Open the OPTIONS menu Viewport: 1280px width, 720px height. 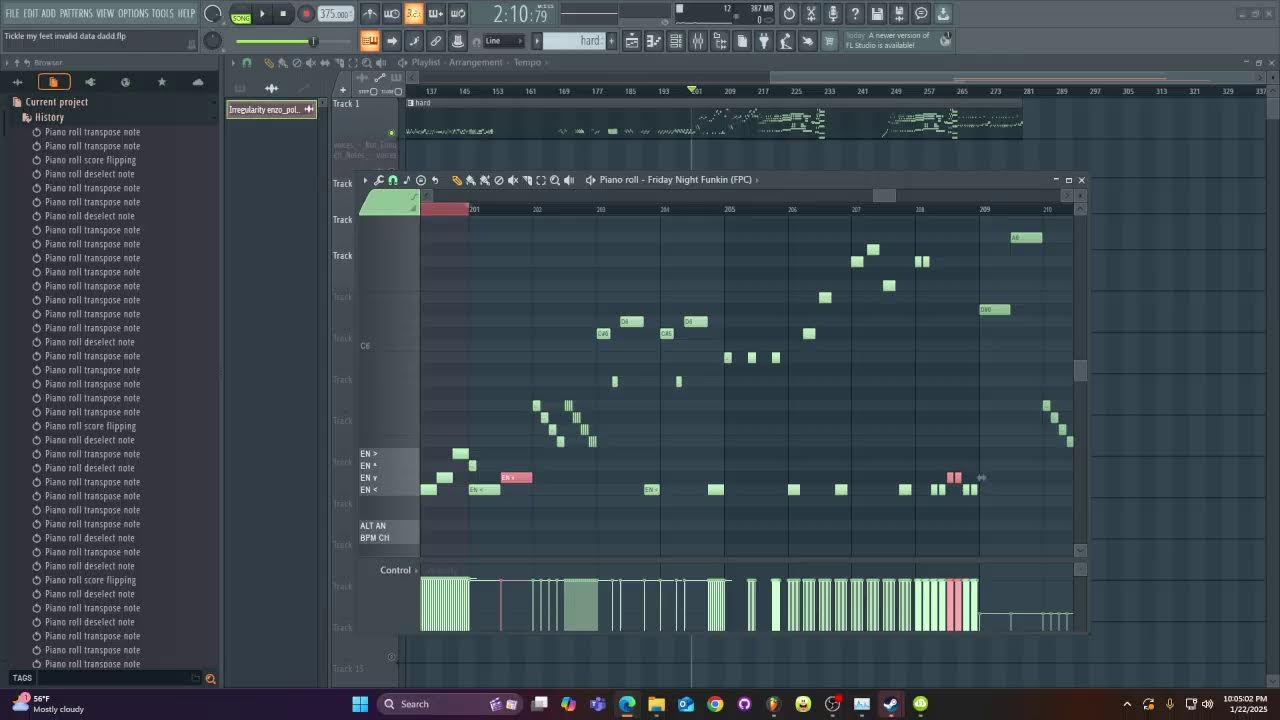tap(133, 13)
